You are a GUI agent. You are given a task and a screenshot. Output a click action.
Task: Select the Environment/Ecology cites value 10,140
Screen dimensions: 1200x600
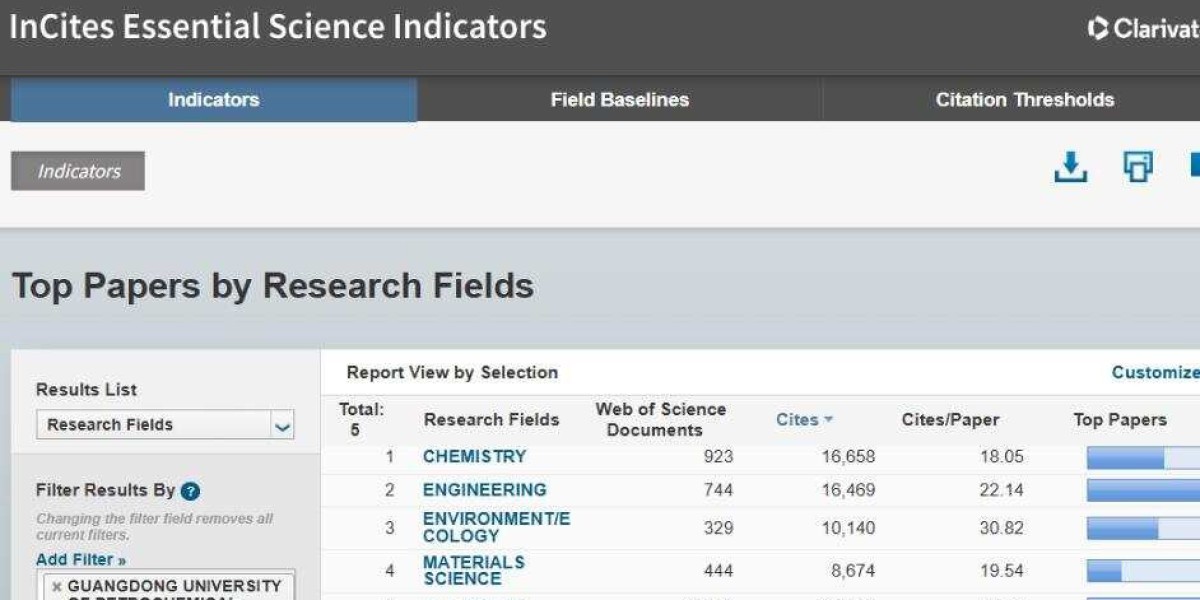[848, 528]
